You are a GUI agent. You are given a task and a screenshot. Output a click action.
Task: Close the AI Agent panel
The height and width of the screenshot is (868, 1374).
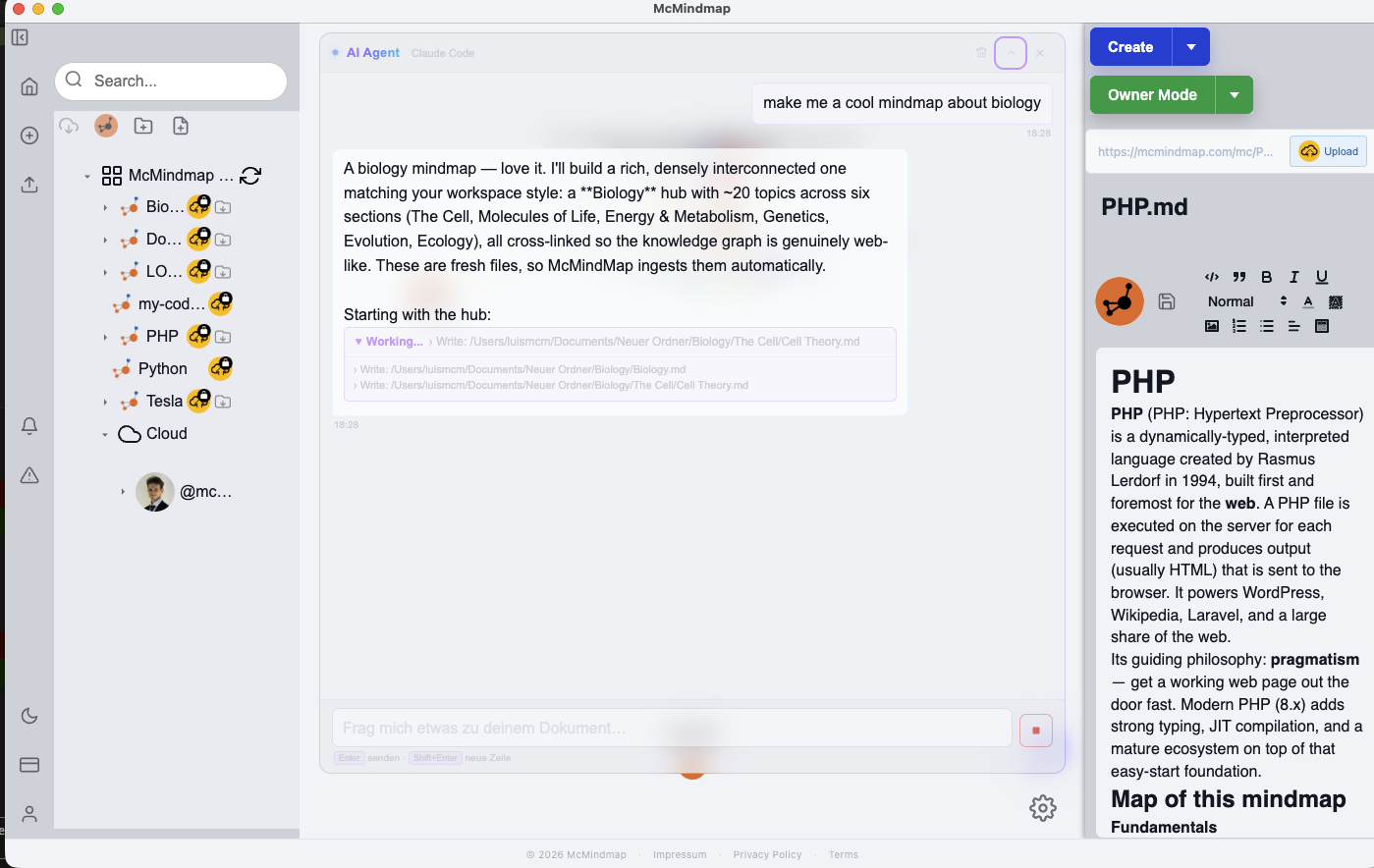coord(1040,53)
